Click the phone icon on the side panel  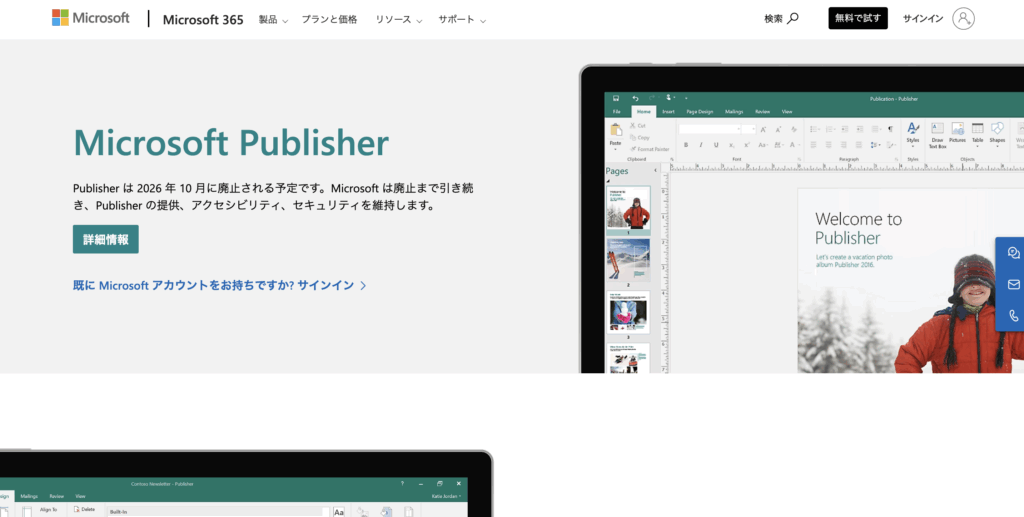click(x=1013, y=315)
